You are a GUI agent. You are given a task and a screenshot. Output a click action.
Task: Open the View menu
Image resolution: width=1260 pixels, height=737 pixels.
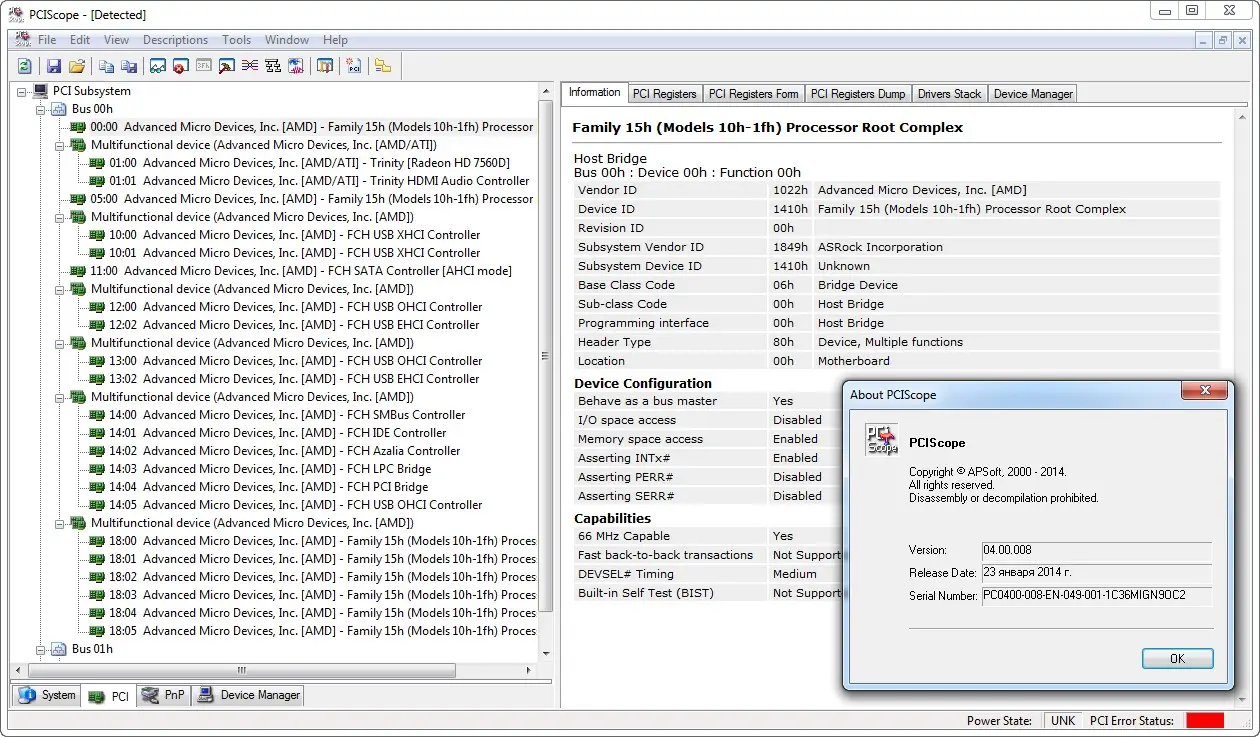click(117, 40)
